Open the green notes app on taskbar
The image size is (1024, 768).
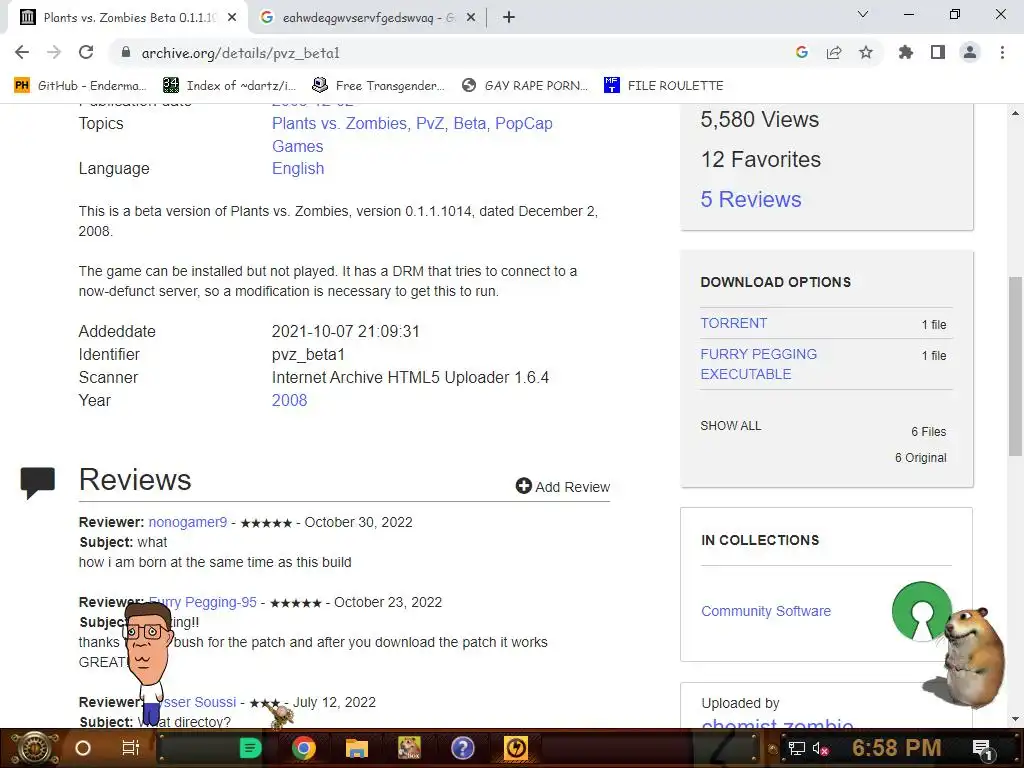pos(251,748)
